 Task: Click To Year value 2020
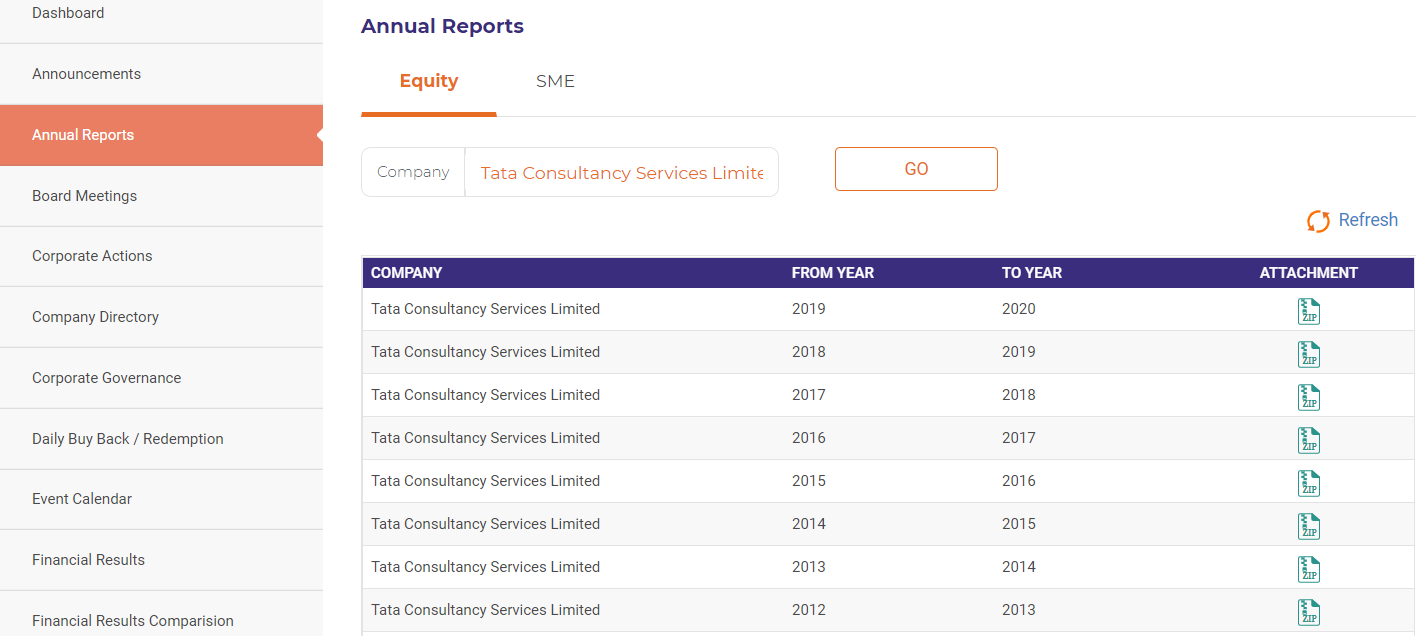click(1019, 309)
